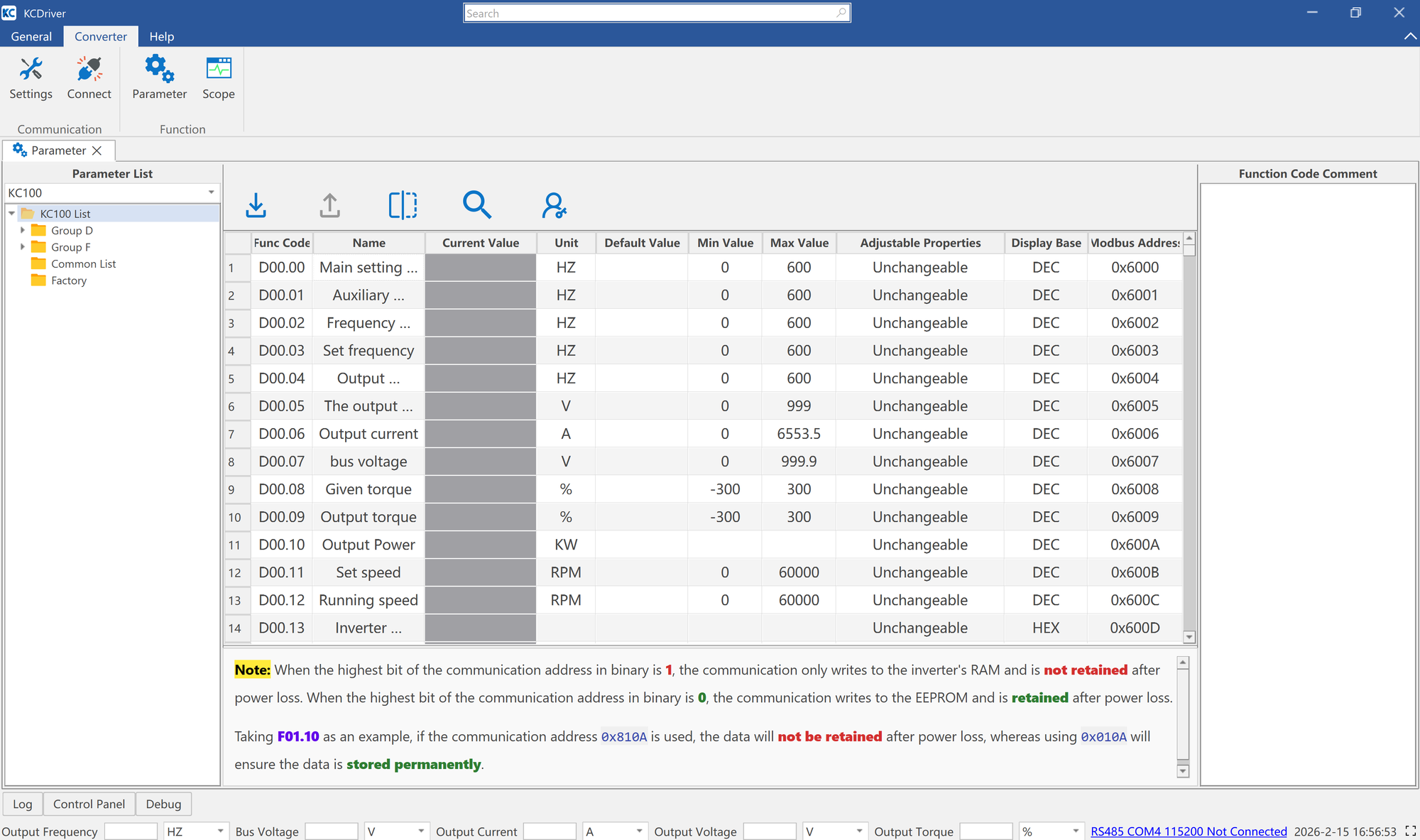Switch to the Control Panel tab
This screenshot has height=840, width=1420.
[89, 803]
